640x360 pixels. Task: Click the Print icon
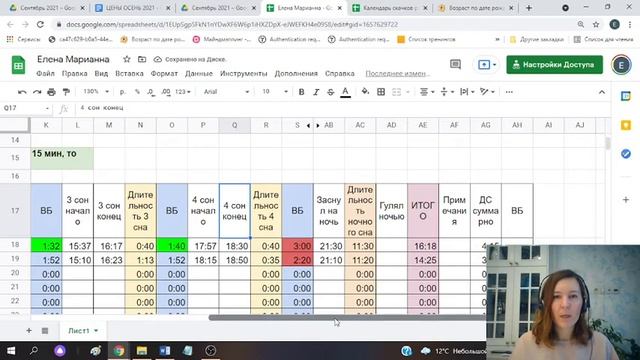point(51,92)
